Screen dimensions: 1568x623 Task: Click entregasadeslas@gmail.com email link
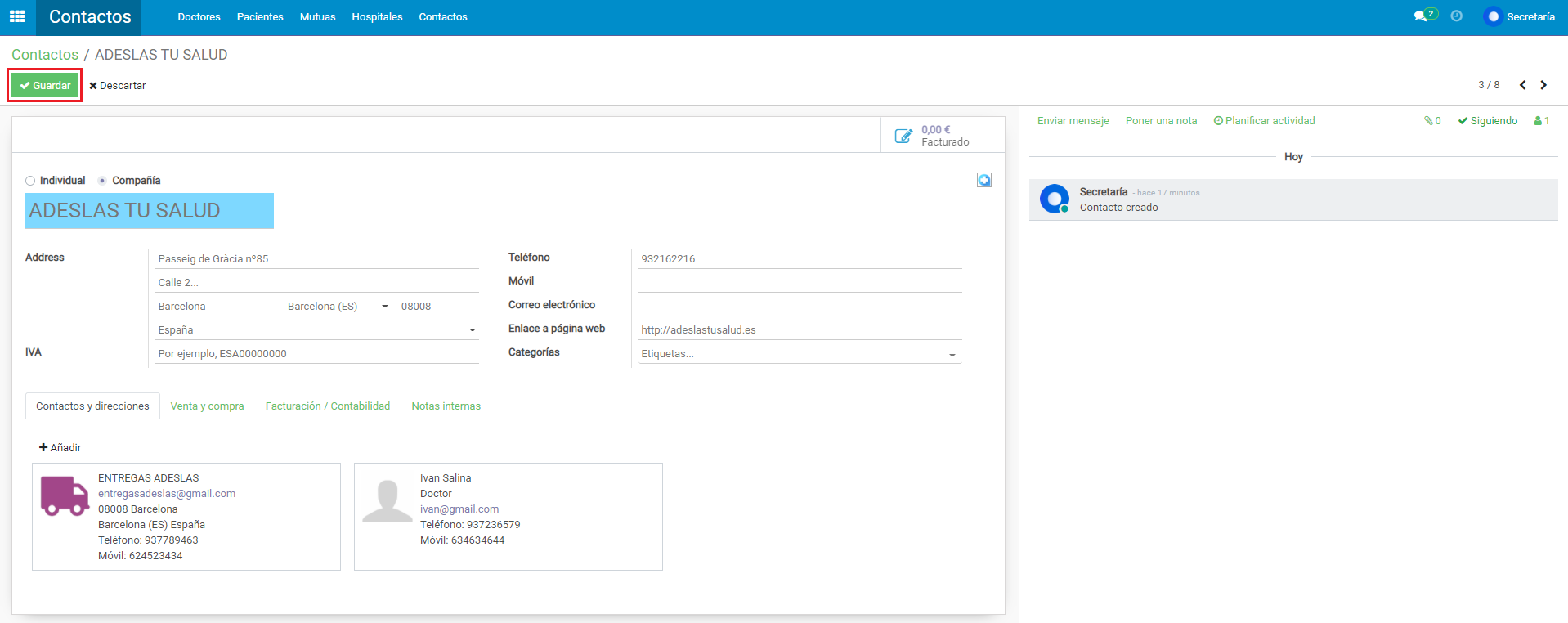[x=167, y=494]
